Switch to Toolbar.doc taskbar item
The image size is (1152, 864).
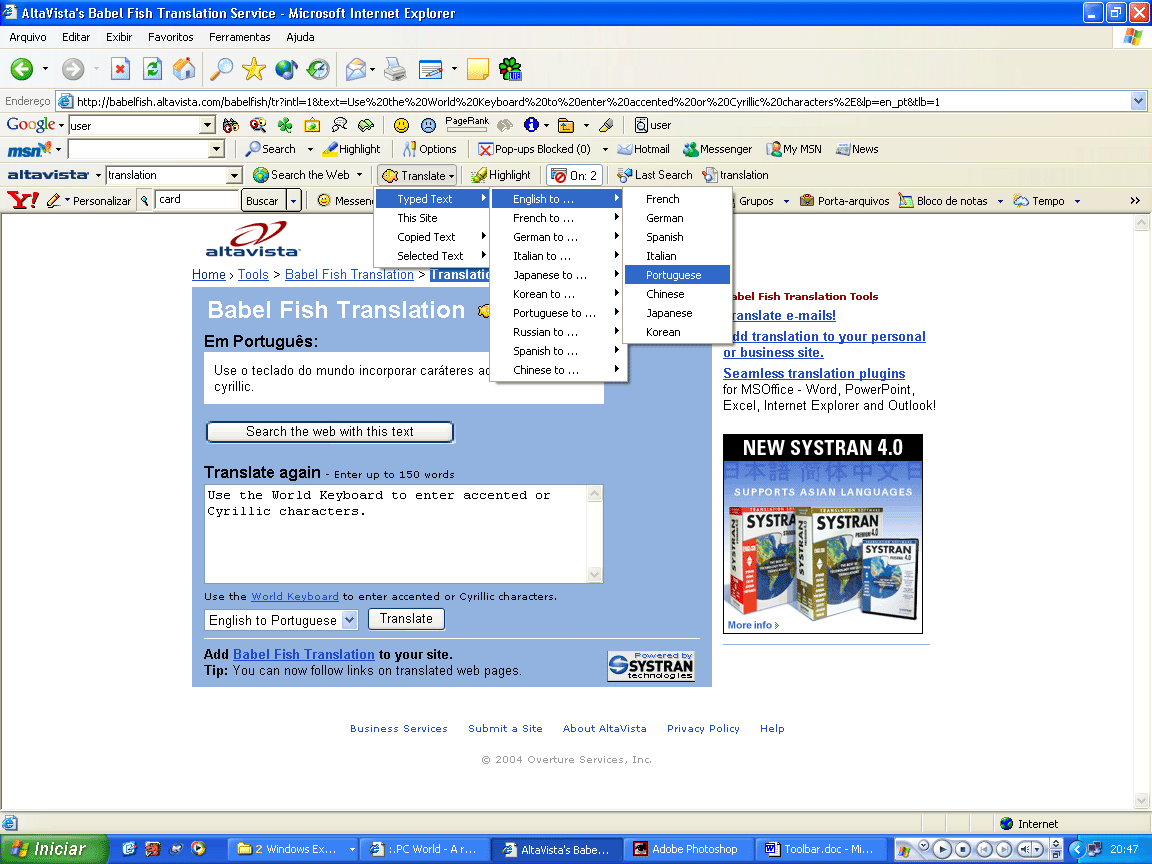click(x=821, y=849)
